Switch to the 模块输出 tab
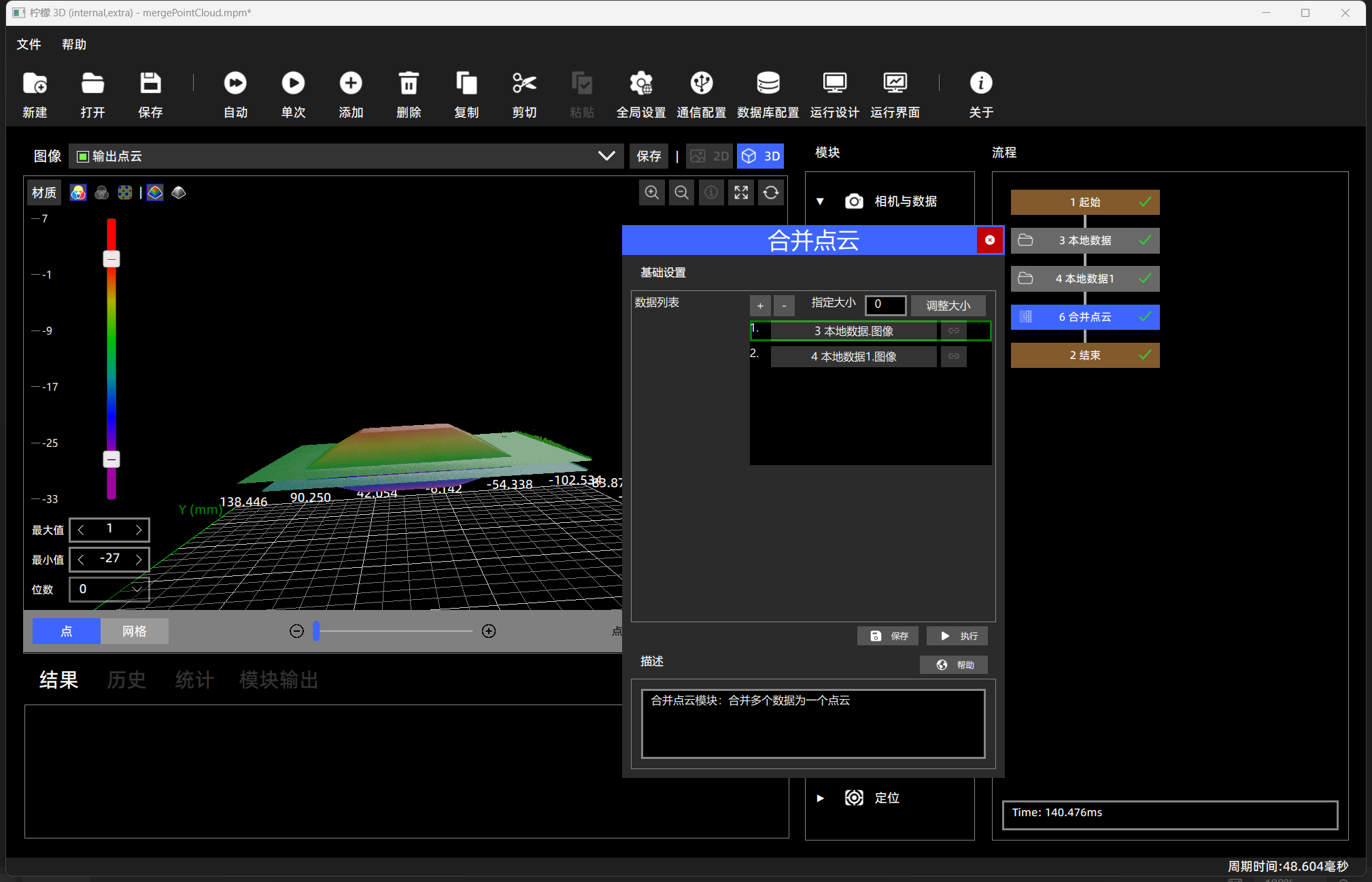 point(279,679)
